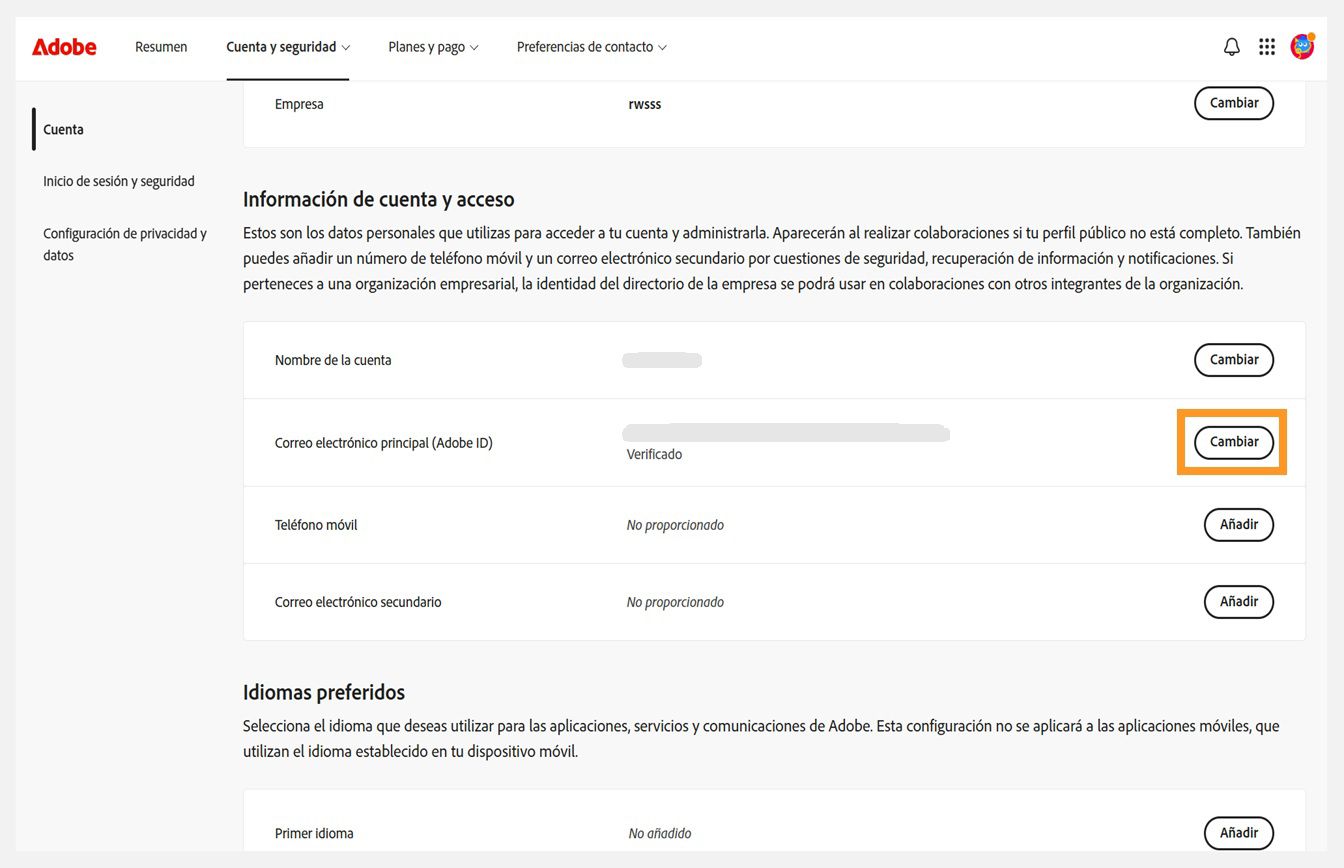Click the Verificado status label
The height and width of the screenshot is (868, 1344).
654,453
